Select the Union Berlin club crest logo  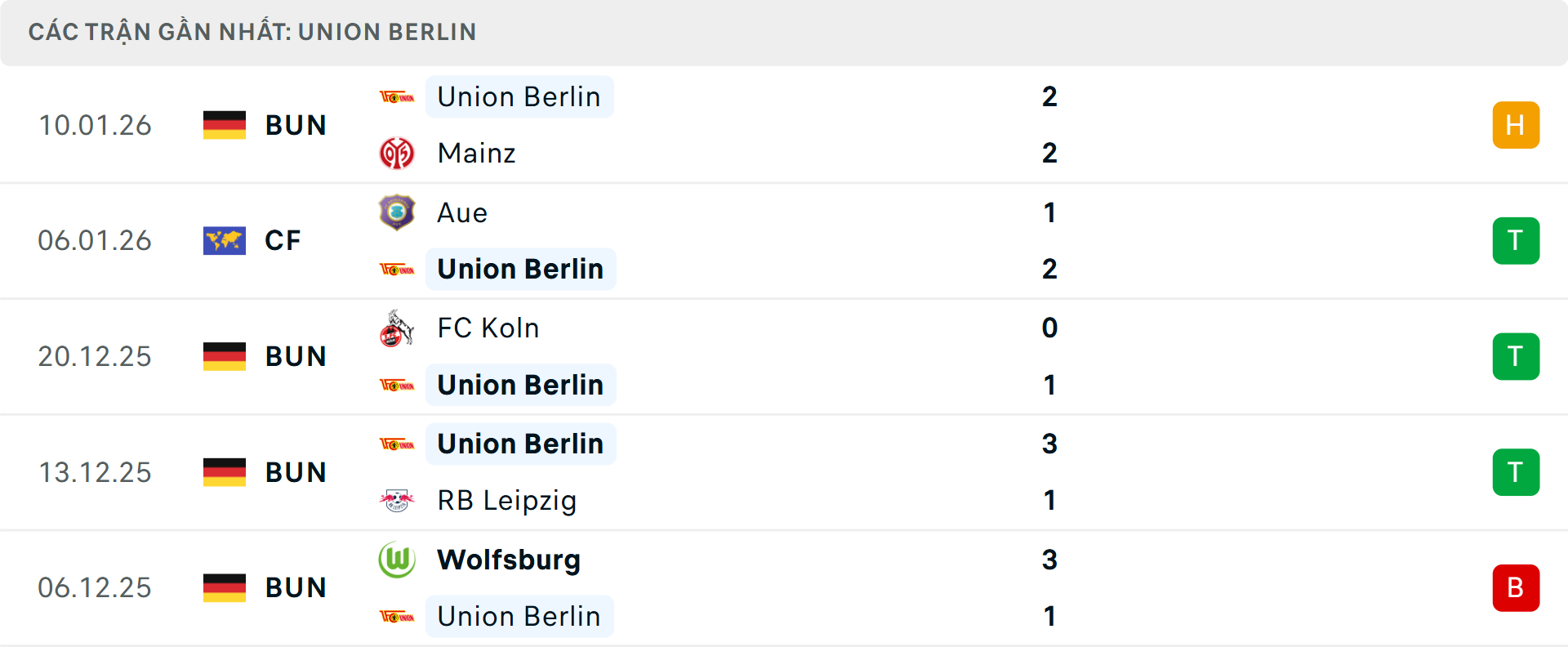tap(398, 96)
